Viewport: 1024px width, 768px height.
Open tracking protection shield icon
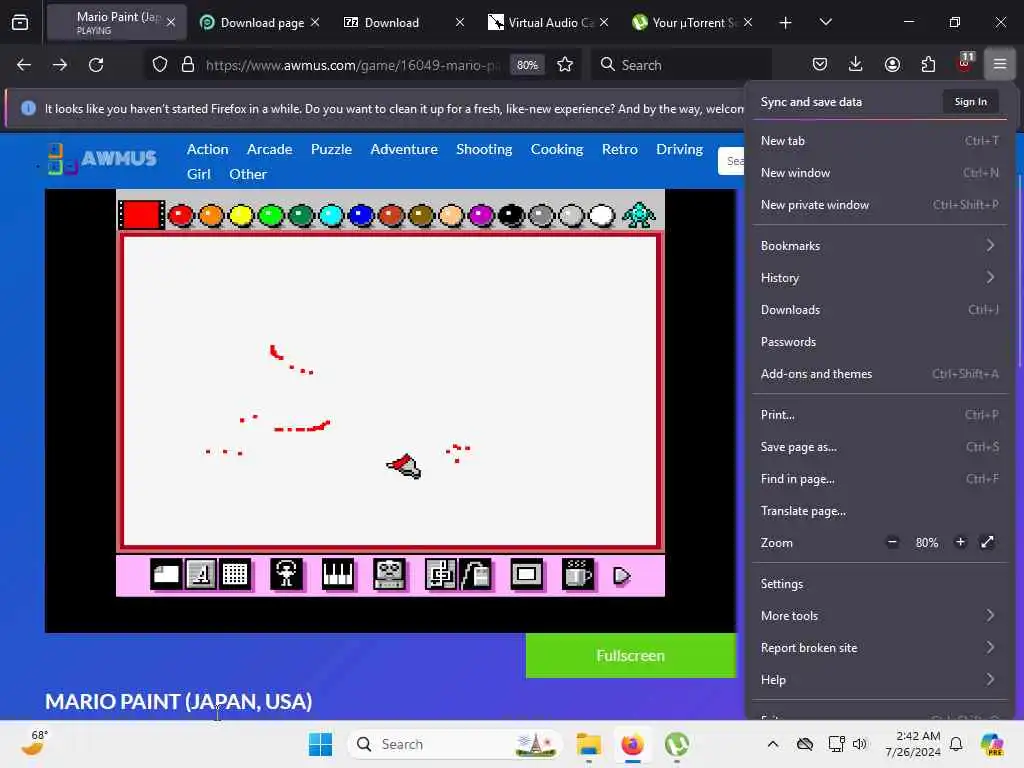(x=160, y=64)
